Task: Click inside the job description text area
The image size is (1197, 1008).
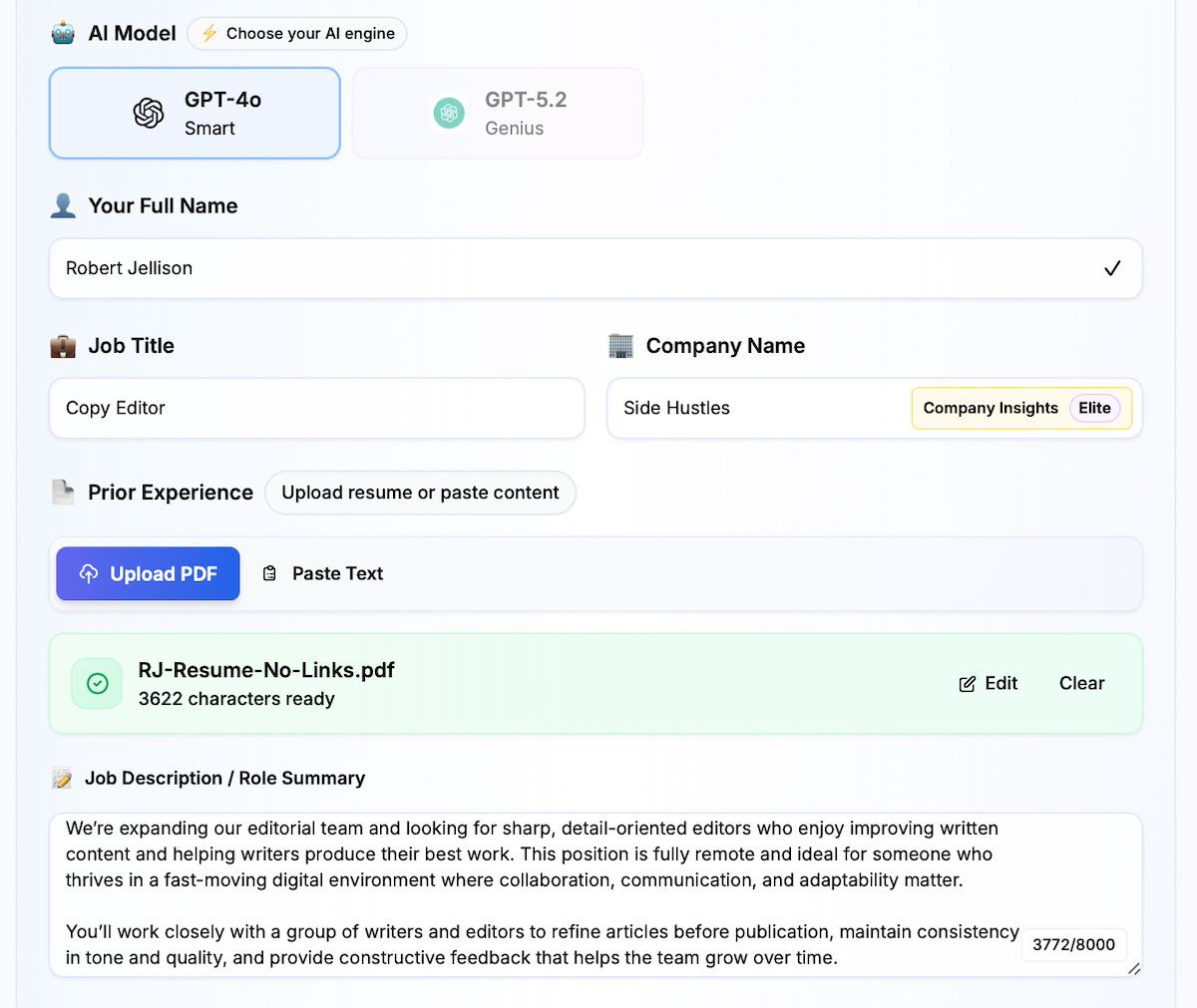Action: coord(596,894)
